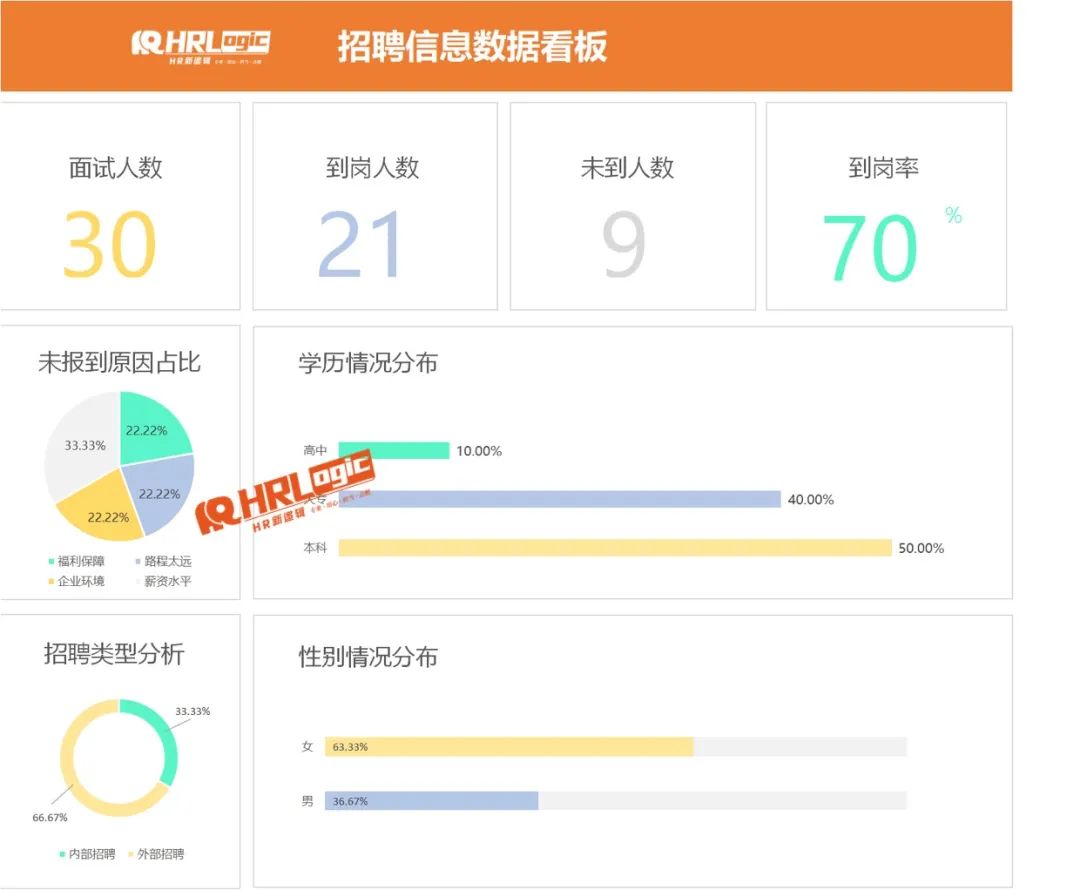Click the 10.00% bar value label

pyautogui.click(x=479, y=451)
